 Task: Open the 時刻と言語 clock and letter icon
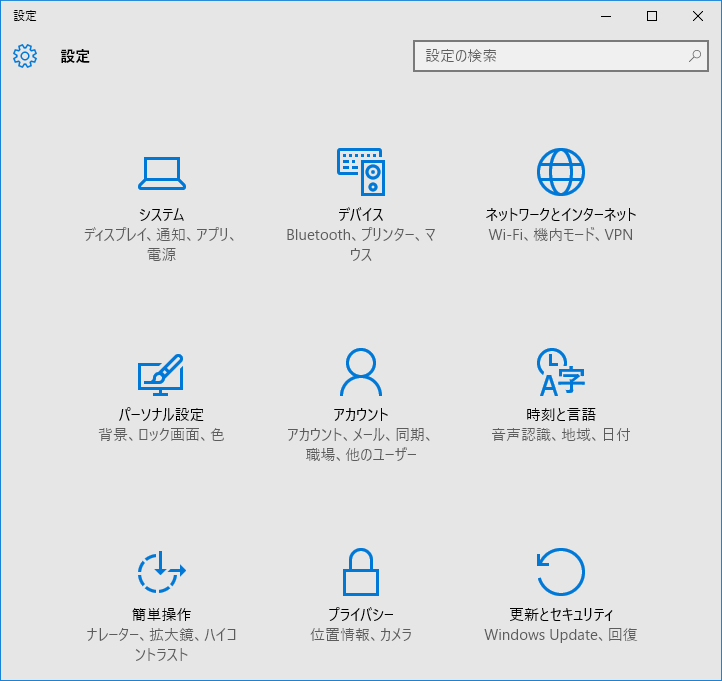[560, 372]
